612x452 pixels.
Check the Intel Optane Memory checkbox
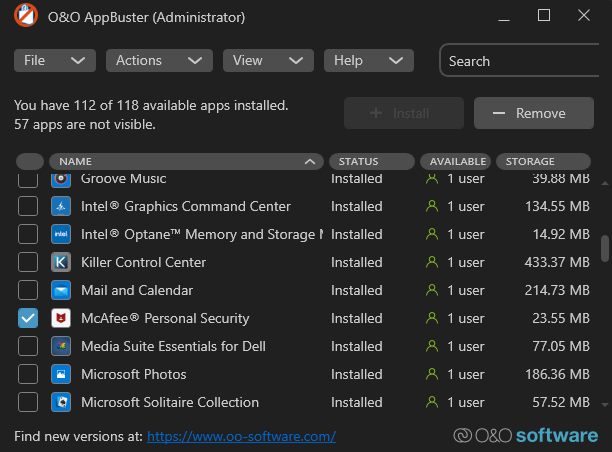(28, 234)
